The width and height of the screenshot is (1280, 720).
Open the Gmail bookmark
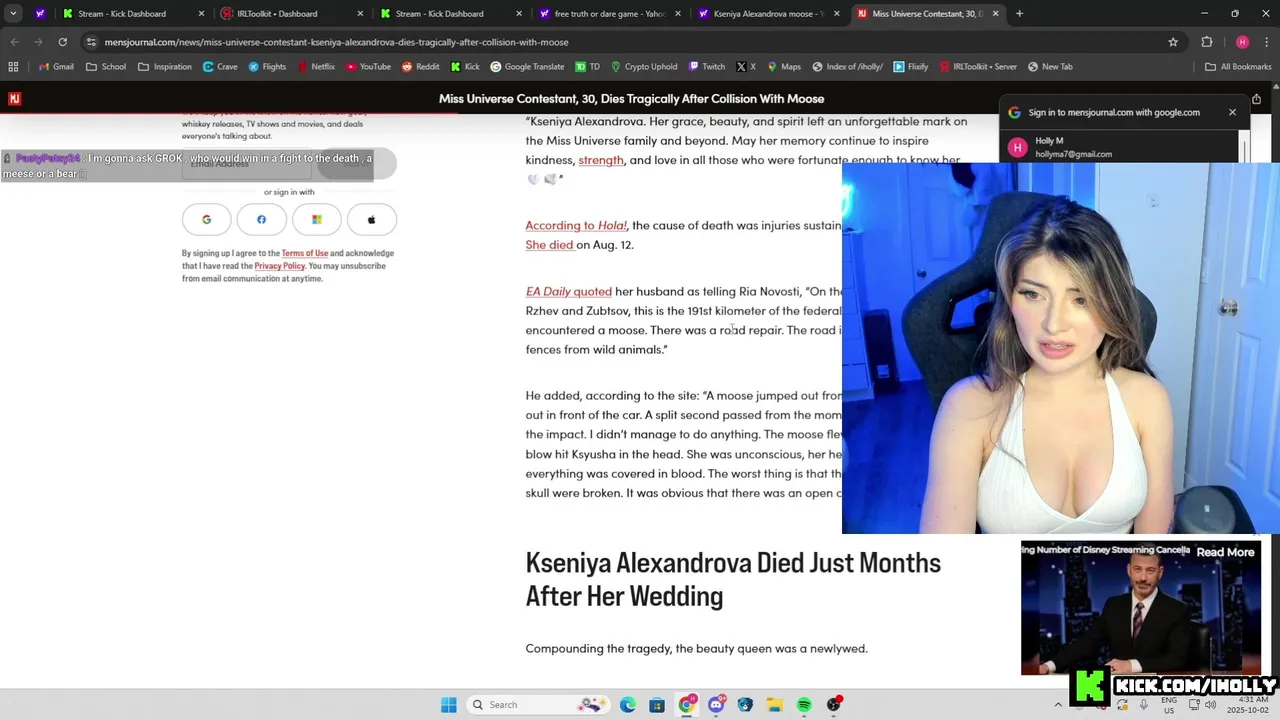56,67
